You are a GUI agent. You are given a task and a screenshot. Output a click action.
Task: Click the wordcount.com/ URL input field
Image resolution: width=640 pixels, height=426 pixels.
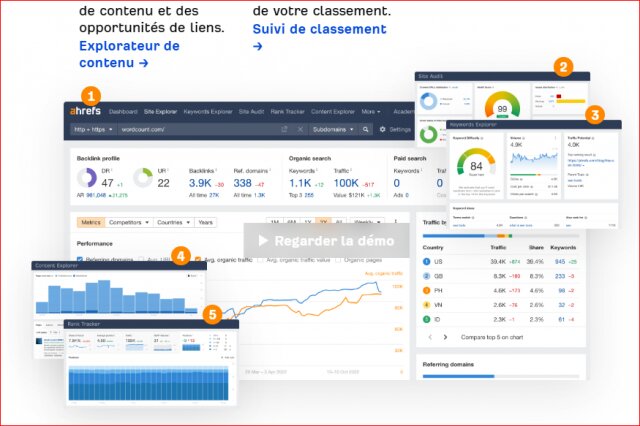[198, 129]
